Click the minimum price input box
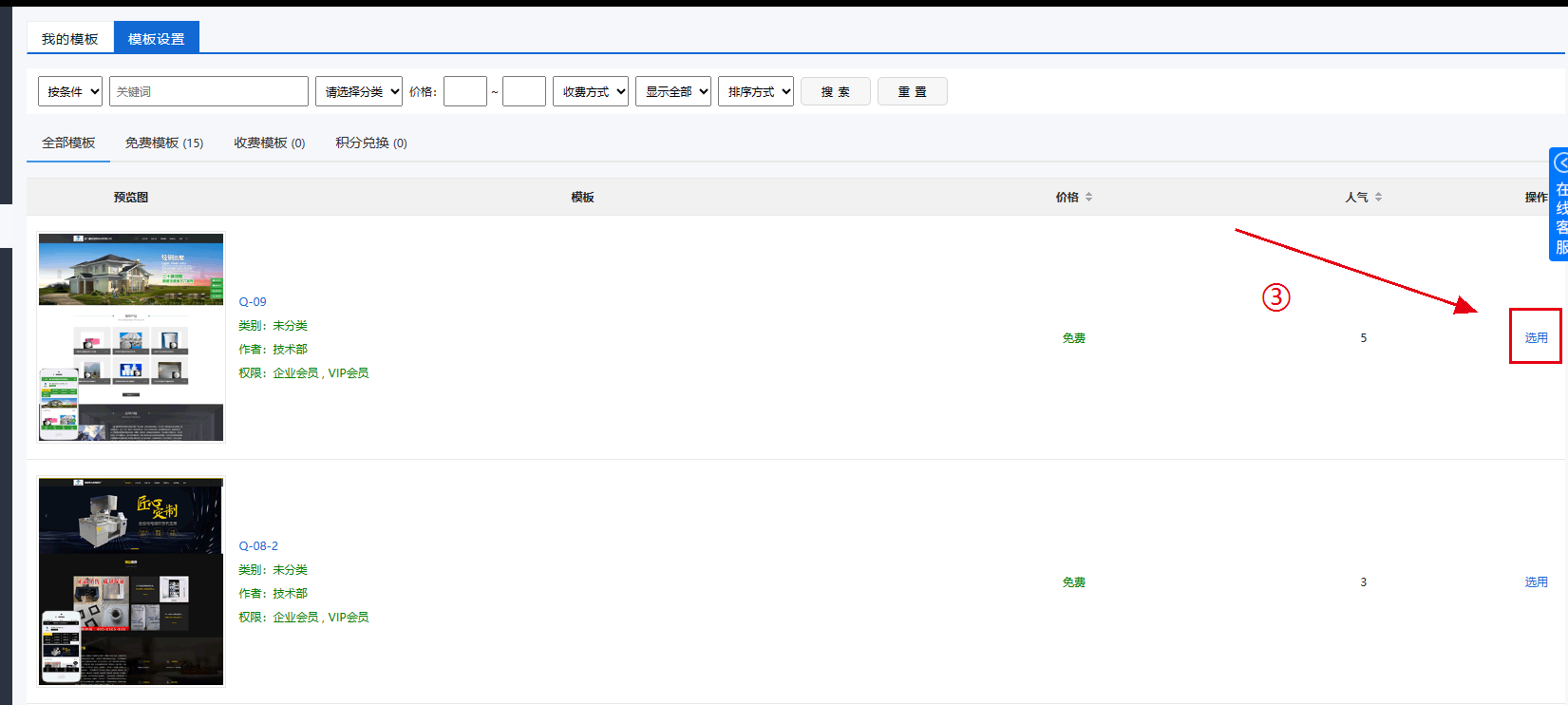Screen dimensions: 1568x705 (465, 91)
